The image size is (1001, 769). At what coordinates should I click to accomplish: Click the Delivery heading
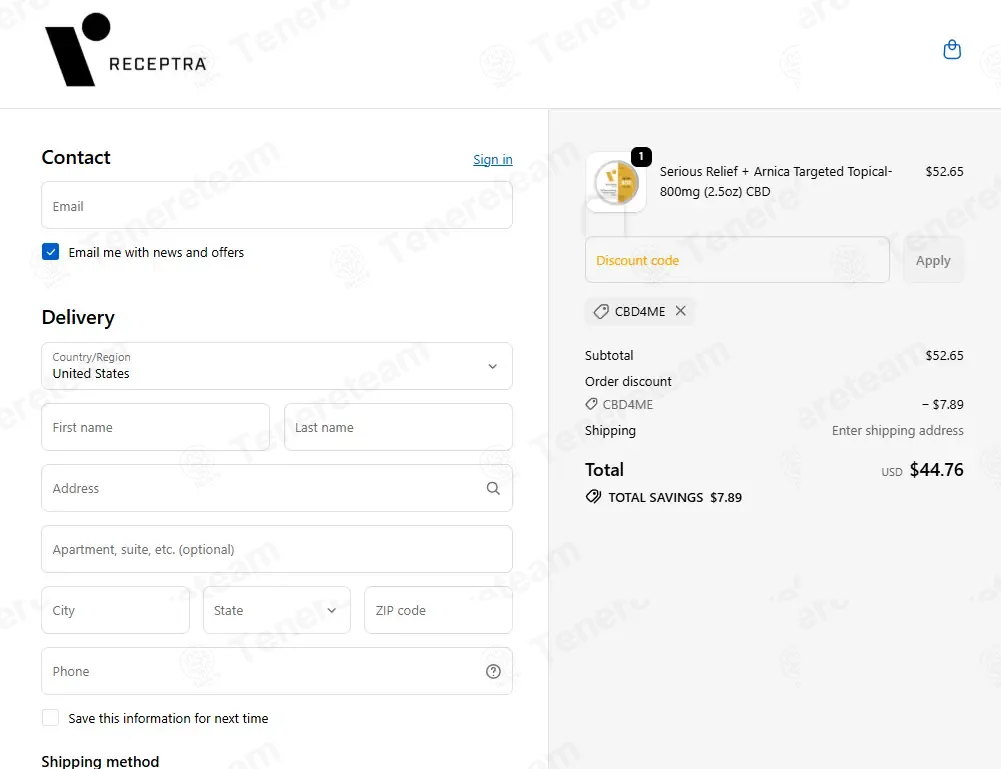(78, 317)
